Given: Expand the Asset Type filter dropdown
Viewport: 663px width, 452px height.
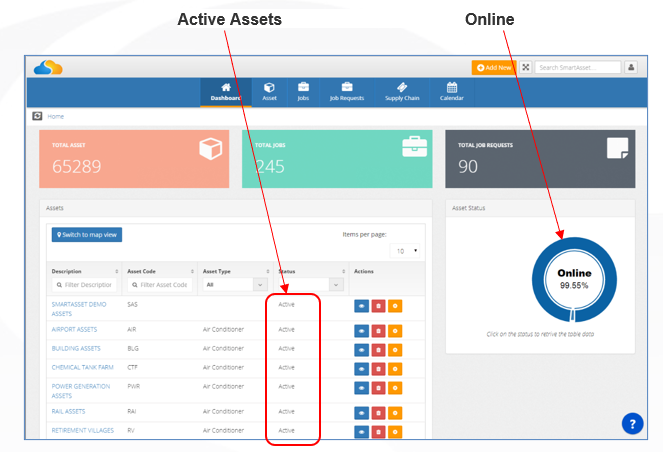Looking at the screenshot, I should coord(236,285).
